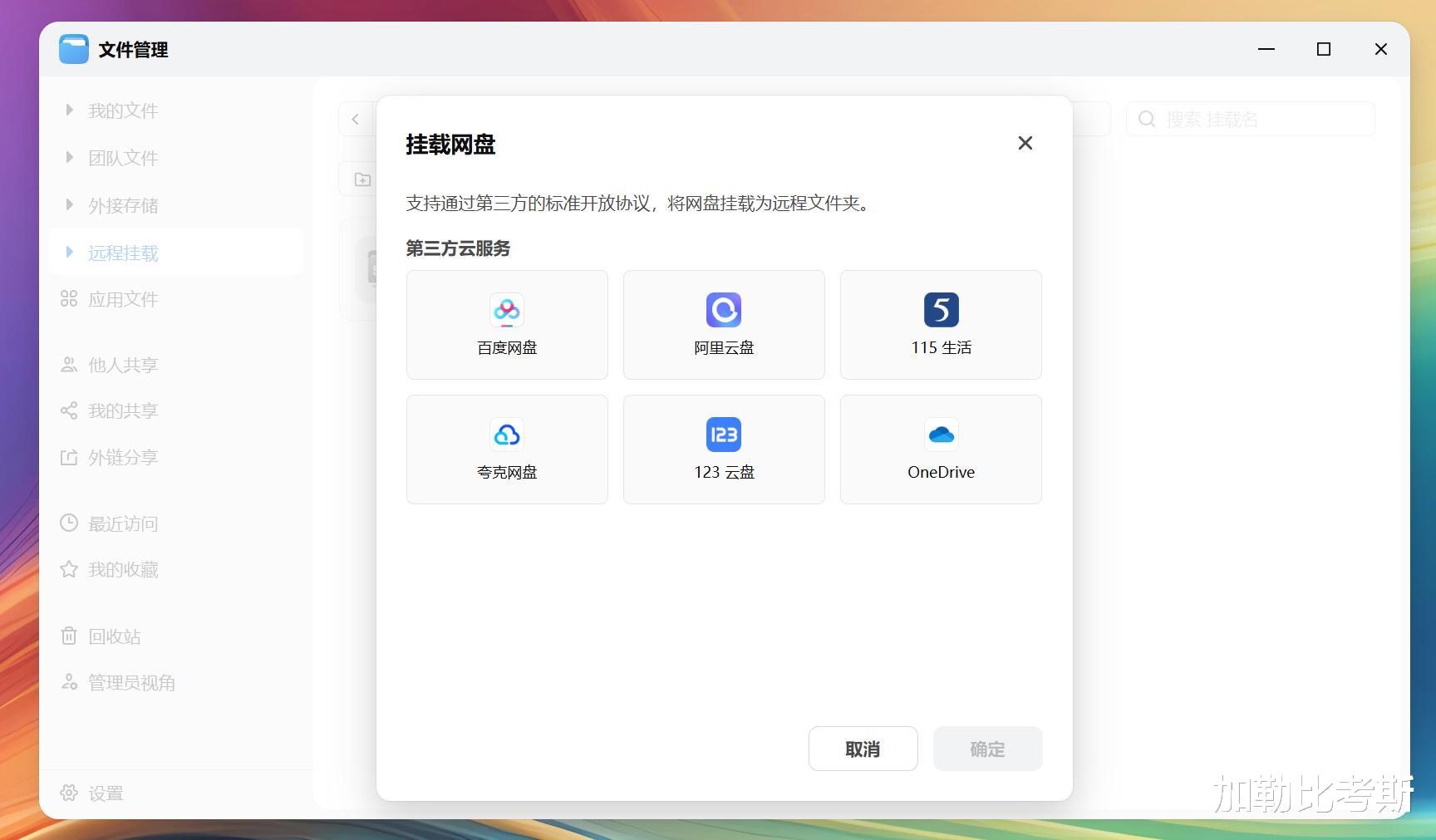Select the OneDrive cloud icon
The width and height of the screenshot is (1436, 840).
941,435
